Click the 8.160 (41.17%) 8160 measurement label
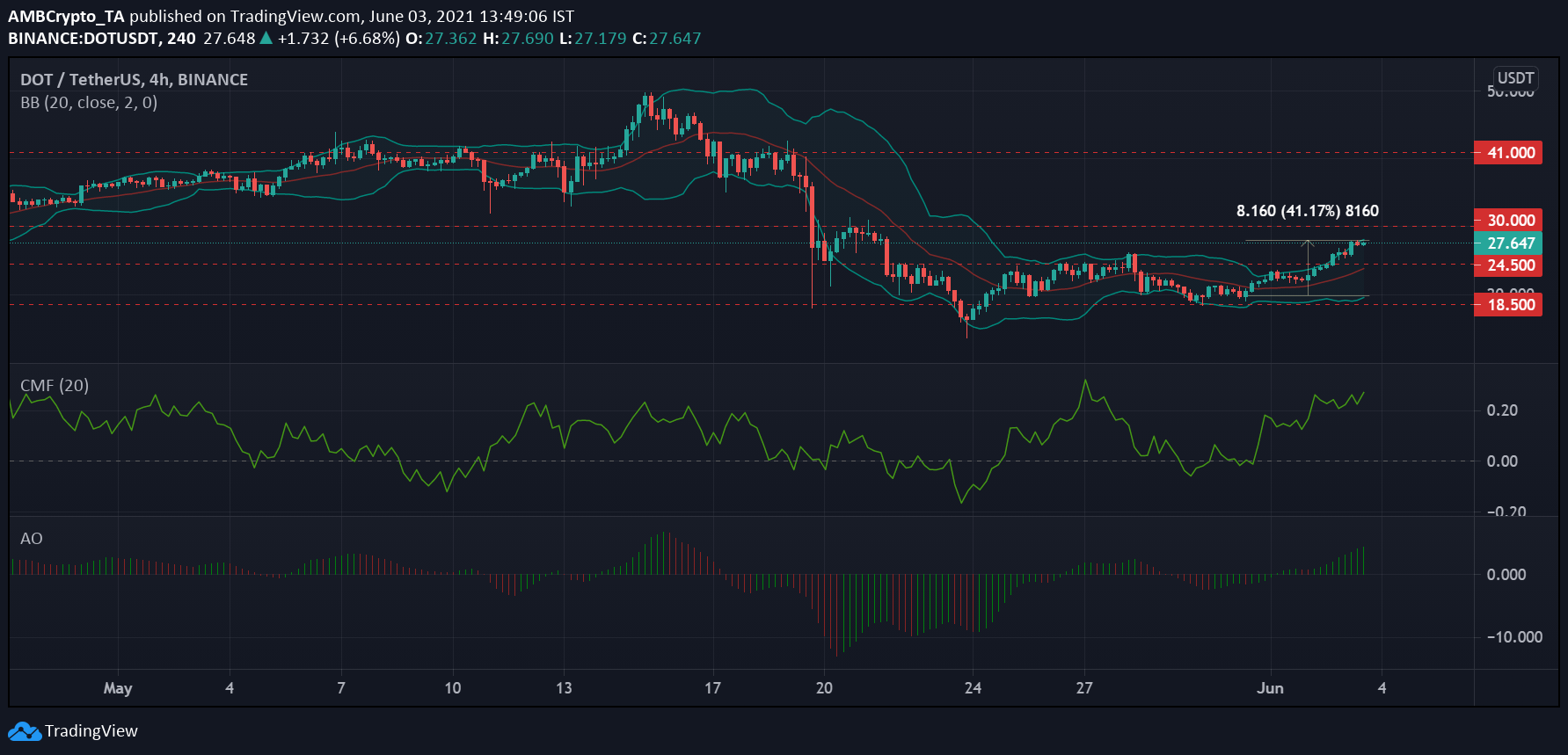 click(x=1308, y=211)
